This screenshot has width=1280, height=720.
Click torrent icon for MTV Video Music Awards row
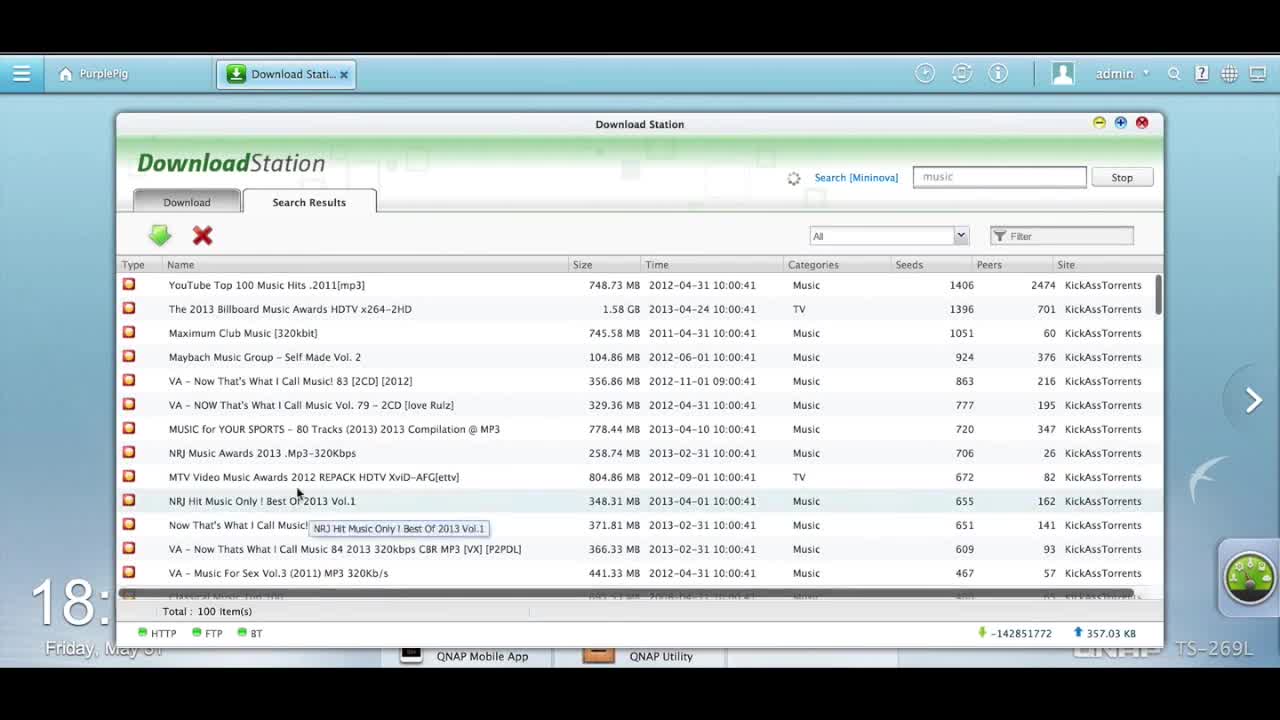coord(129,476)
